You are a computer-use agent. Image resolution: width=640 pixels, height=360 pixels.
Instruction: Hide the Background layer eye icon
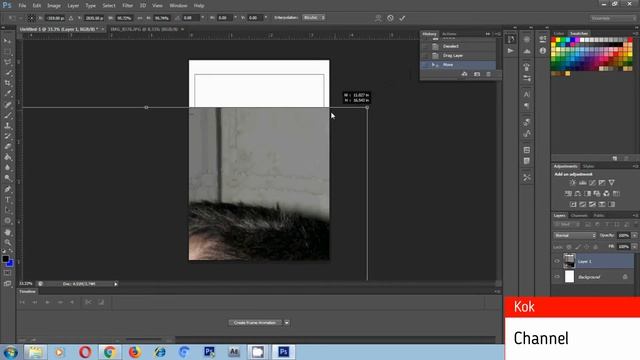pyautogui.click(x=557, y=277)
